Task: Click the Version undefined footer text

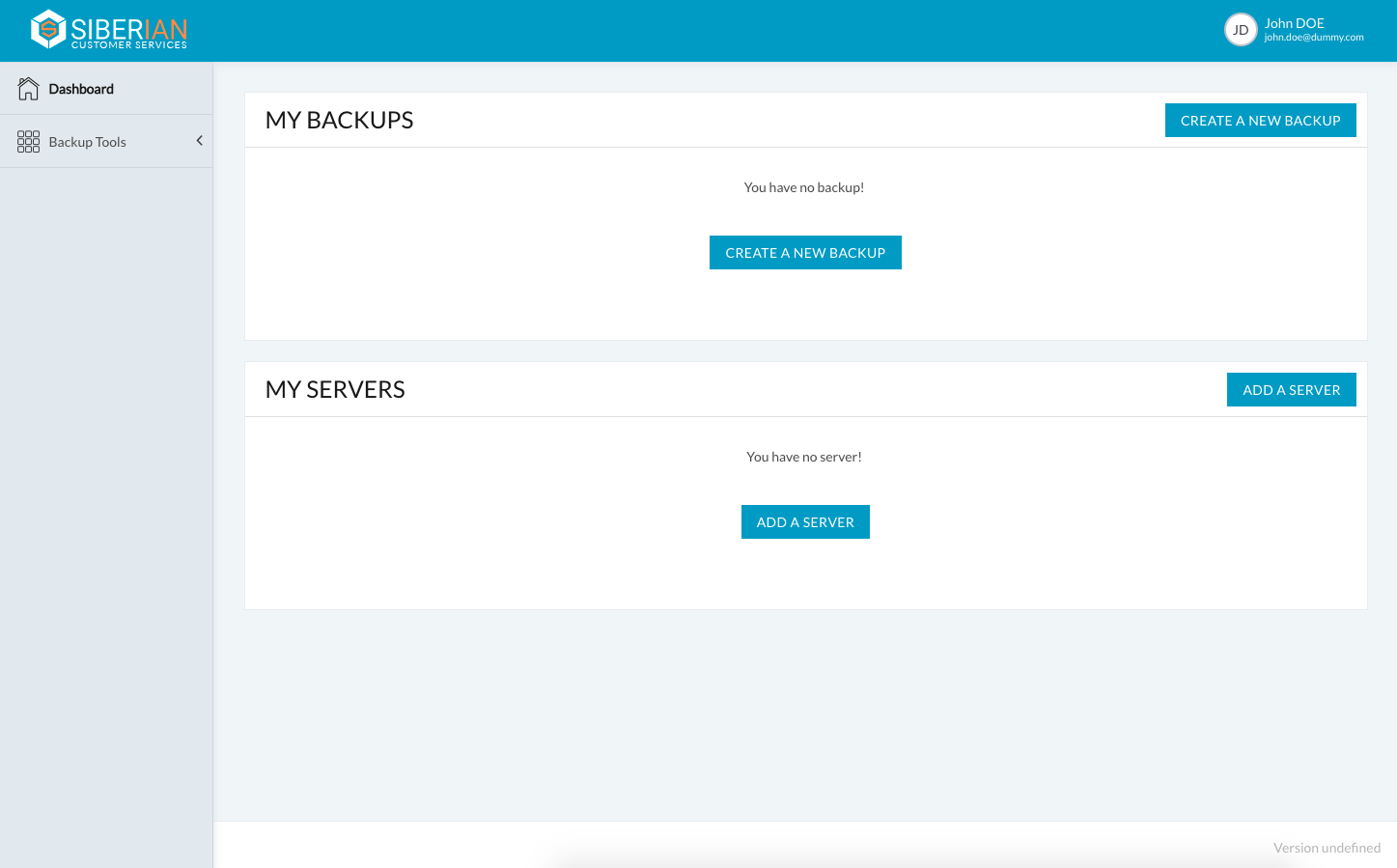Action: coord(1326,848)
